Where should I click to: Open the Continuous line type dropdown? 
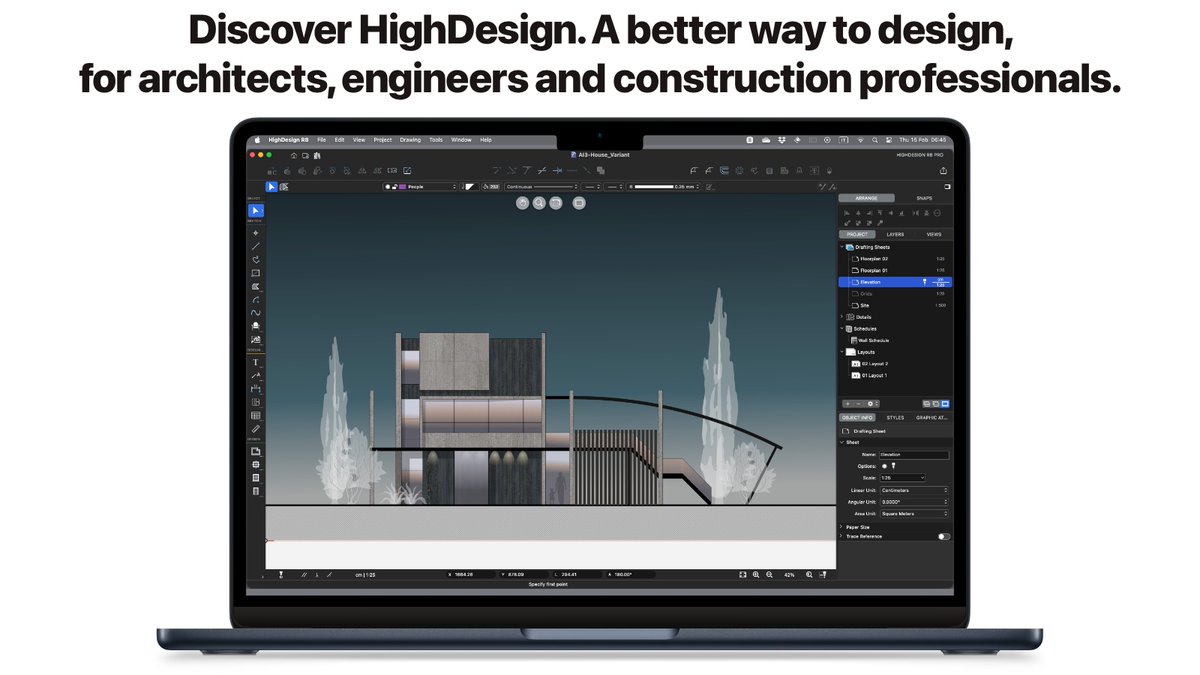coord(543,186)
